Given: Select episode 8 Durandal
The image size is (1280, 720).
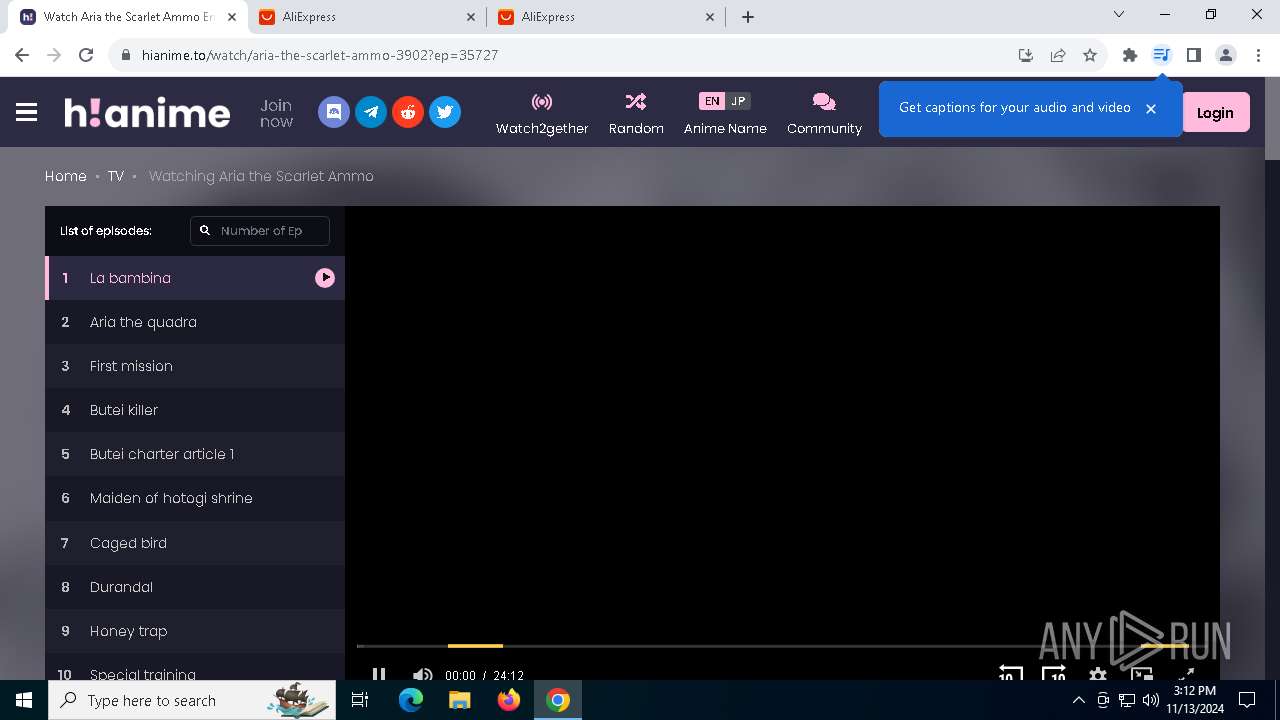Looking at the screenshot, I should click(195, 587).
